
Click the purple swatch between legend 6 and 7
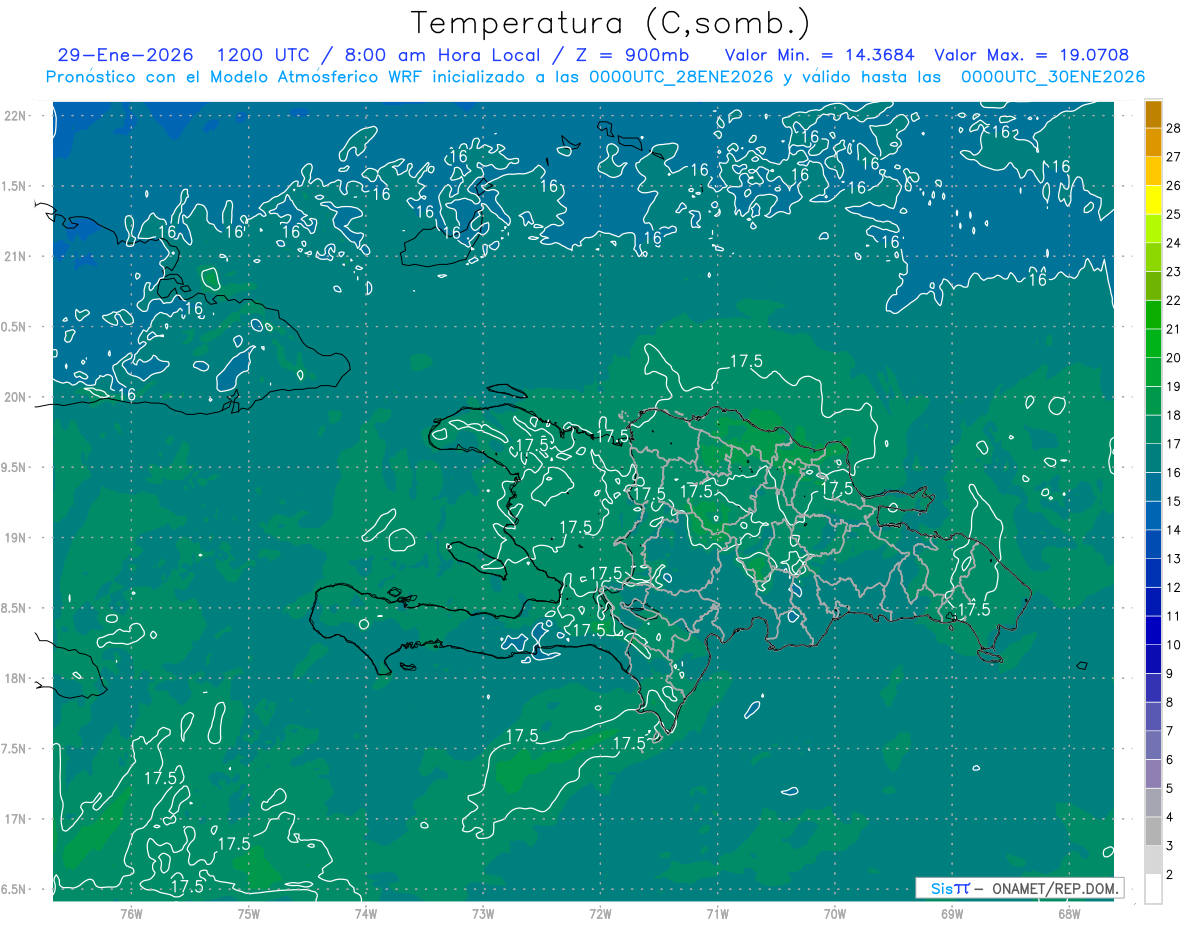point(1153,745)
